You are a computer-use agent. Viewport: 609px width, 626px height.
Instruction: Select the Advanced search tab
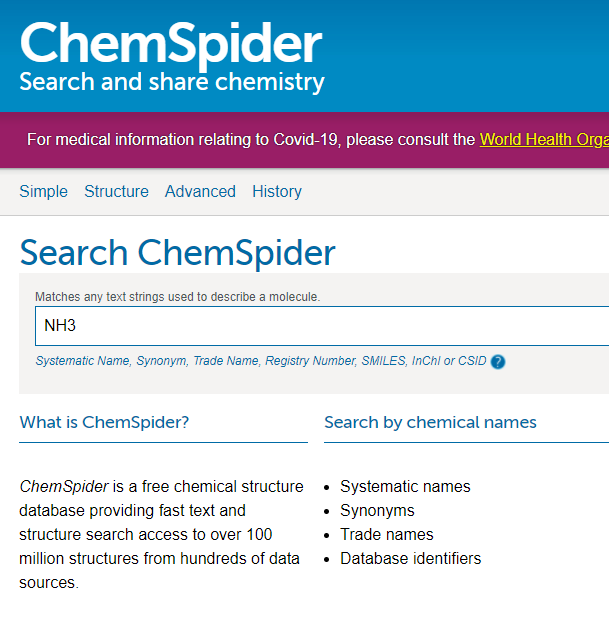click(x=200, y=191)
